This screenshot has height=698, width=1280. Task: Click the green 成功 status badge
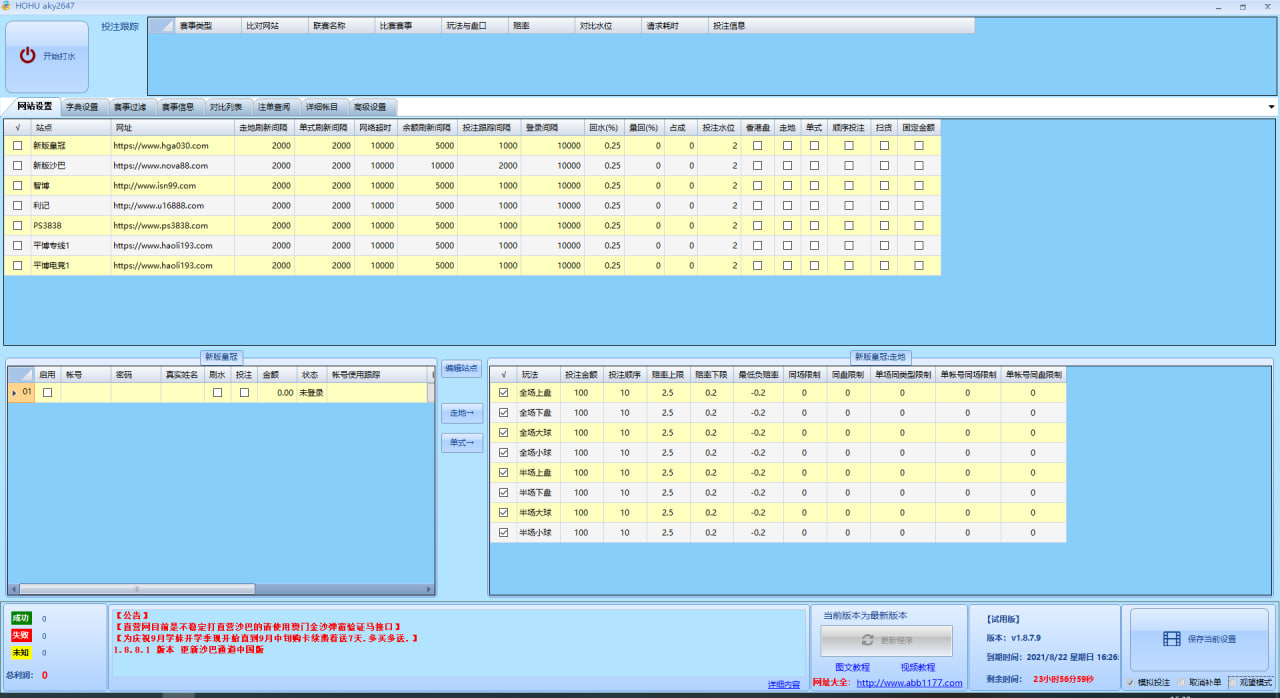21,618
